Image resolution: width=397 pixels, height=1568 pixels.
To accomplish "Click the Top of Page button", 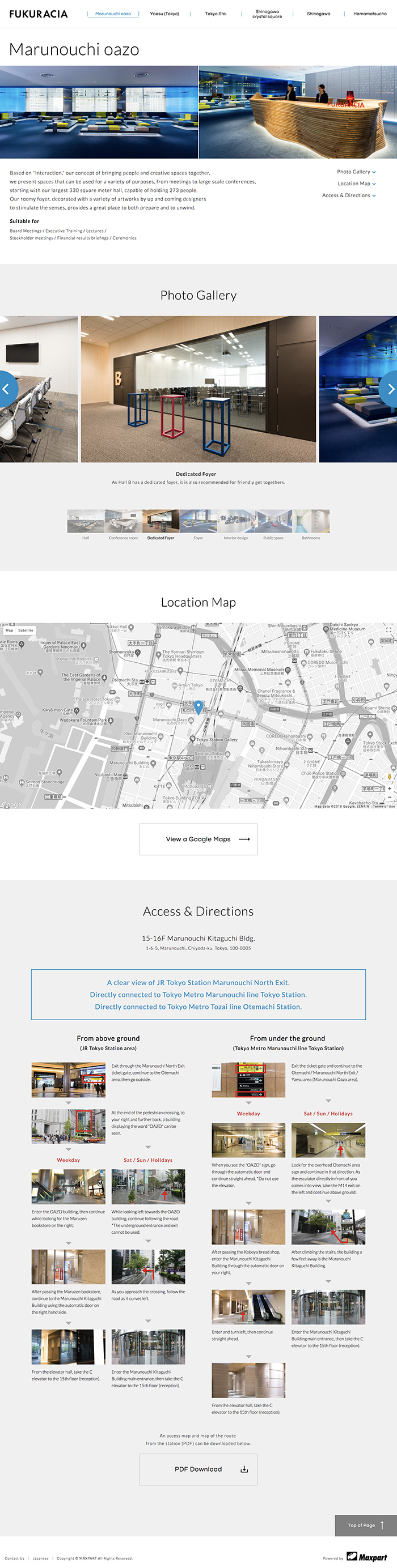I will [366, 1525].
